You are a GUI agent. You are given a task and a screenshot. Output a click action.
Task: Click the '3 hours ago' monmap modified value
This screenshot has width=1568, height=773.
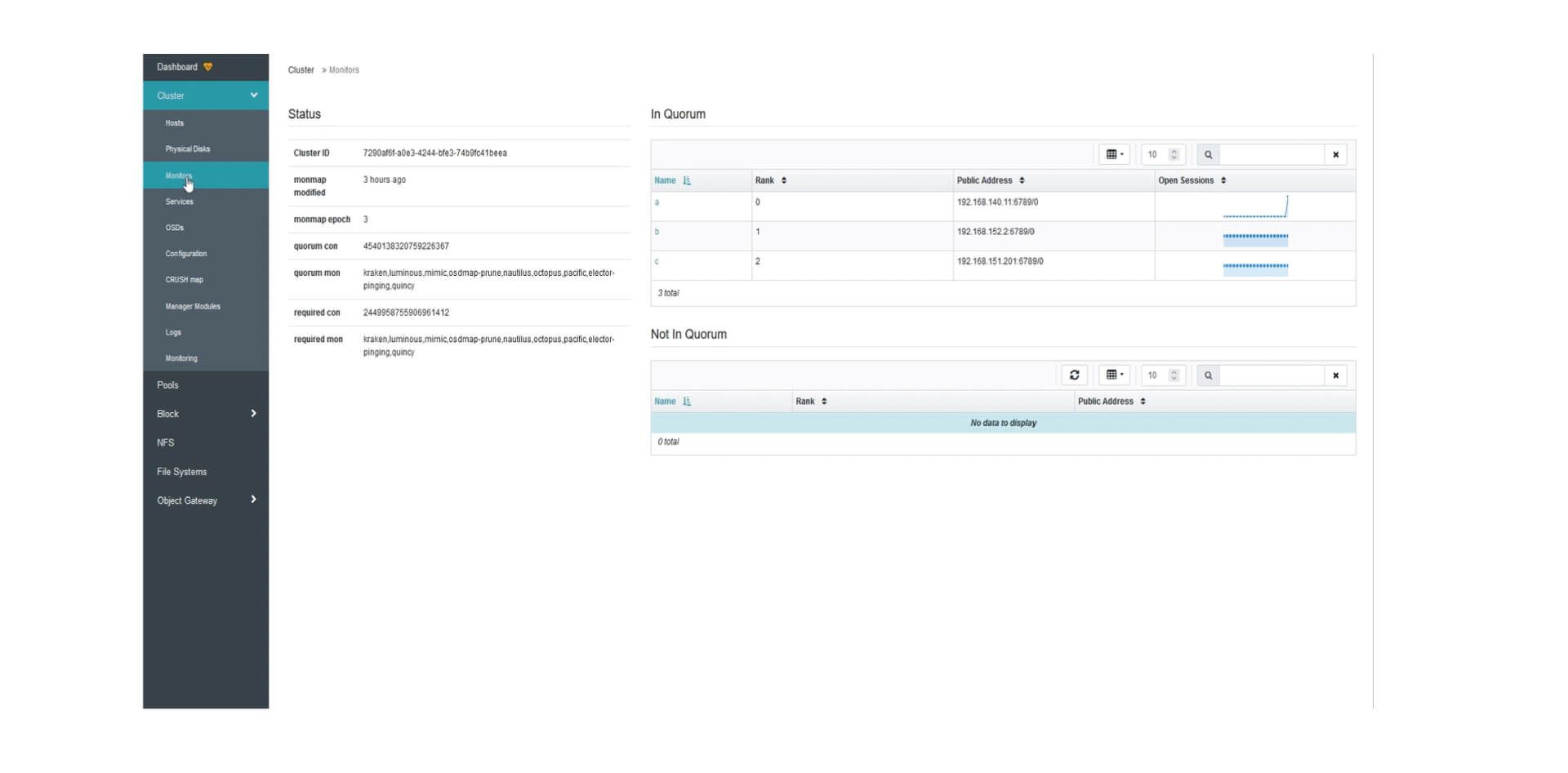tap(384, 180)
